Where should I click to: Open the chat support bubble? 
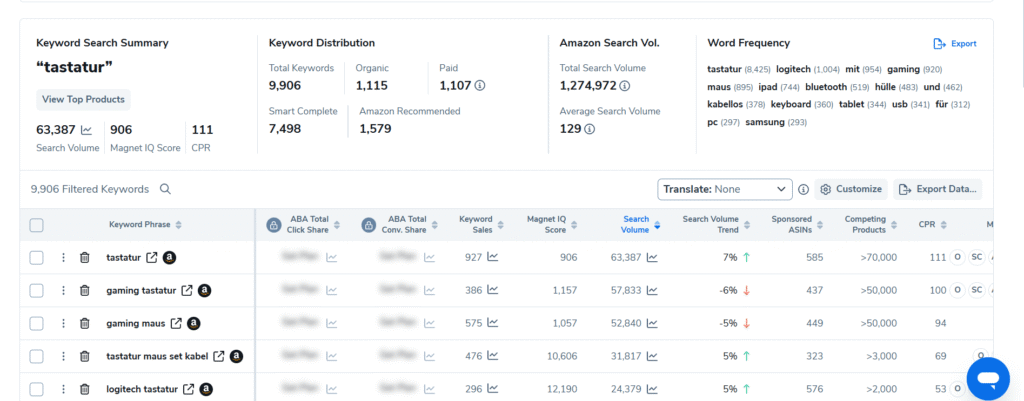pos(988,379)
